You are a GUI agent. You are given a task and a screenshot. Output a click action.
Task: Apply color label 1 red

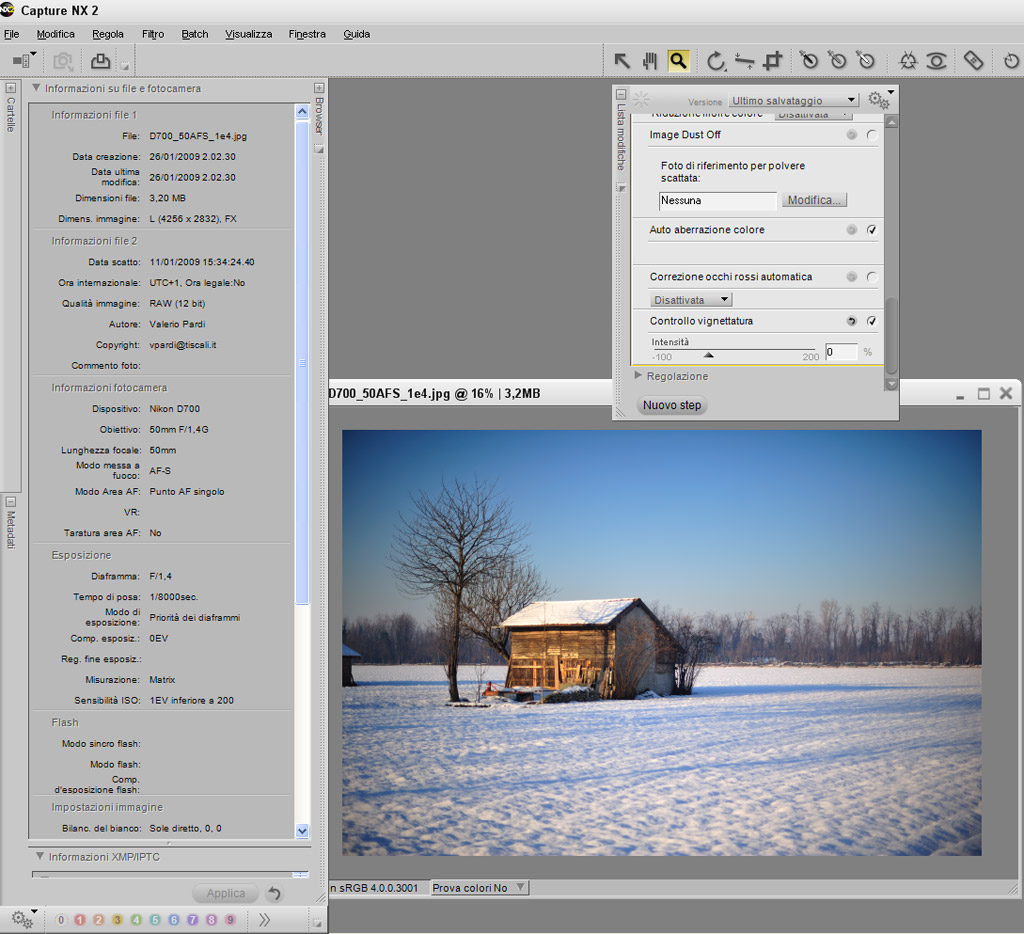(x=80, y=920)
